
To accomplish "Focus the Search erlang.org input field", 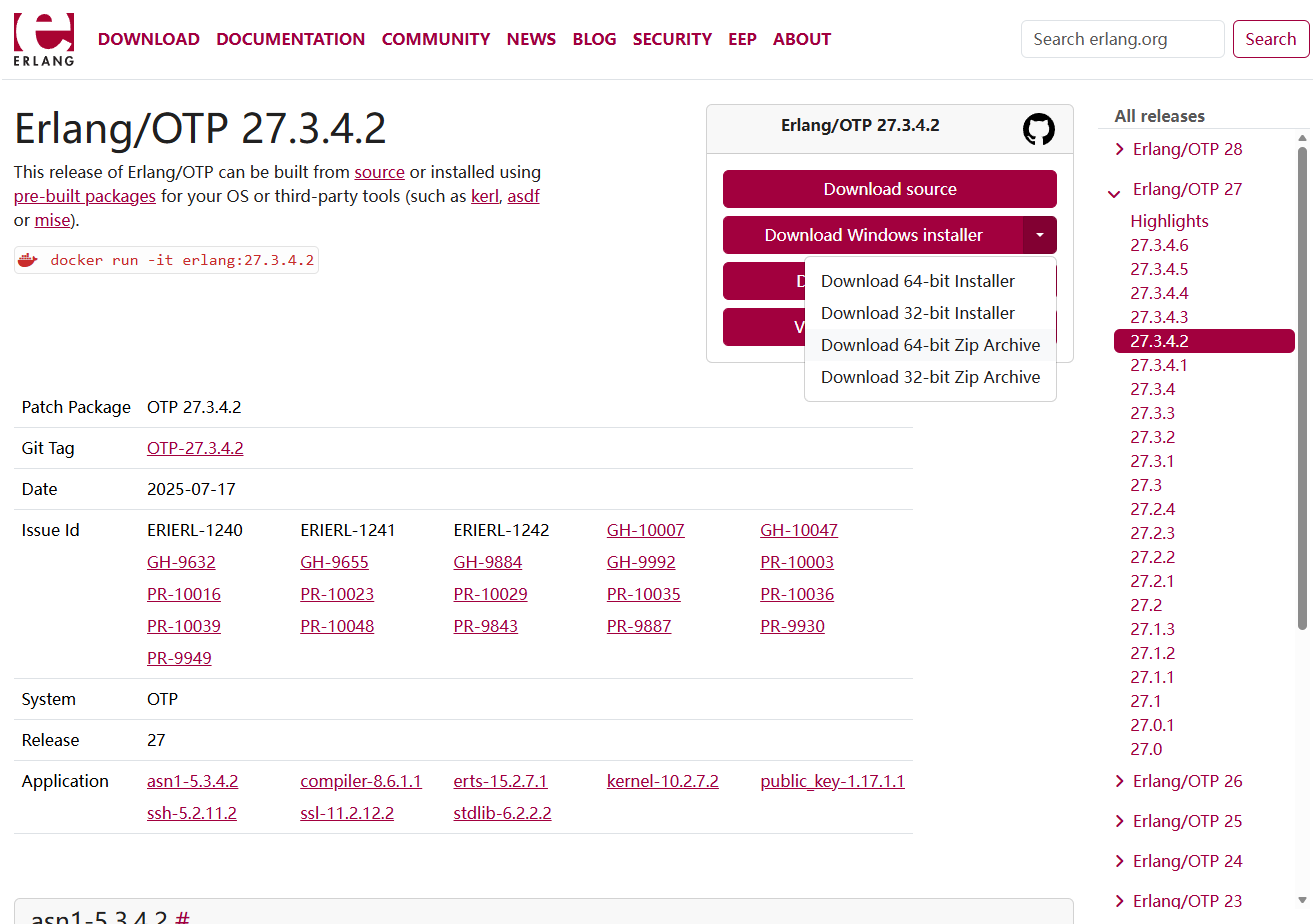I will coord(1122,39).
